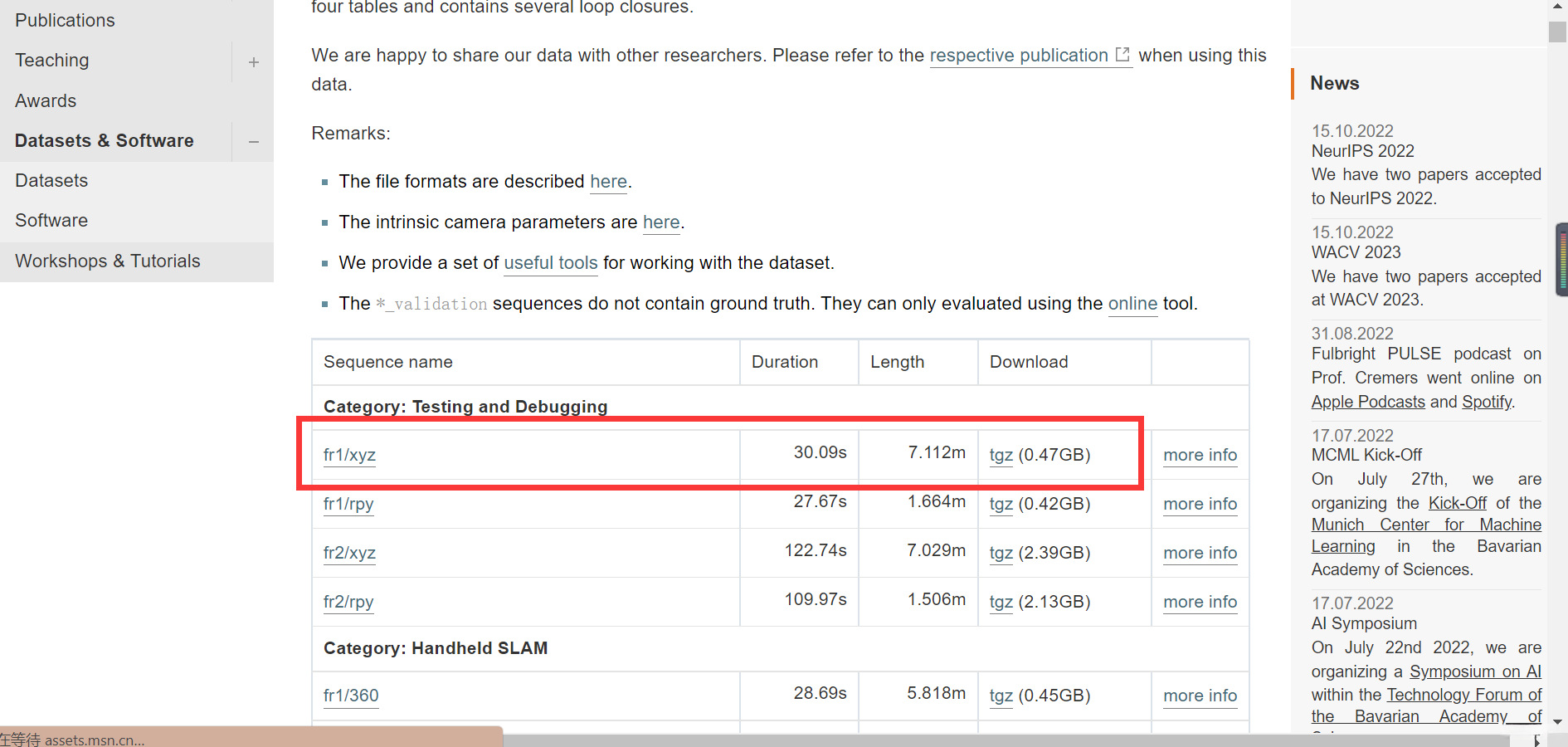This screenshot has width=1568, height=747.
Task: Open the respective publication link
Action: click(x=1019, y=56)
